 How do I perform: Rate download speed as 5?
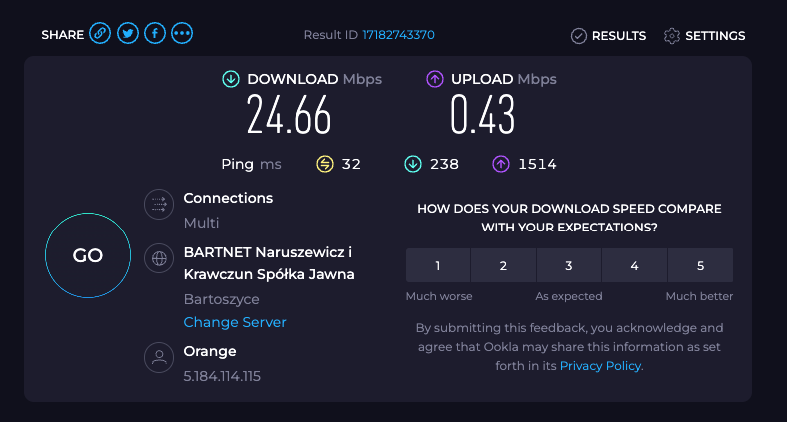click(x=700, y=265)
